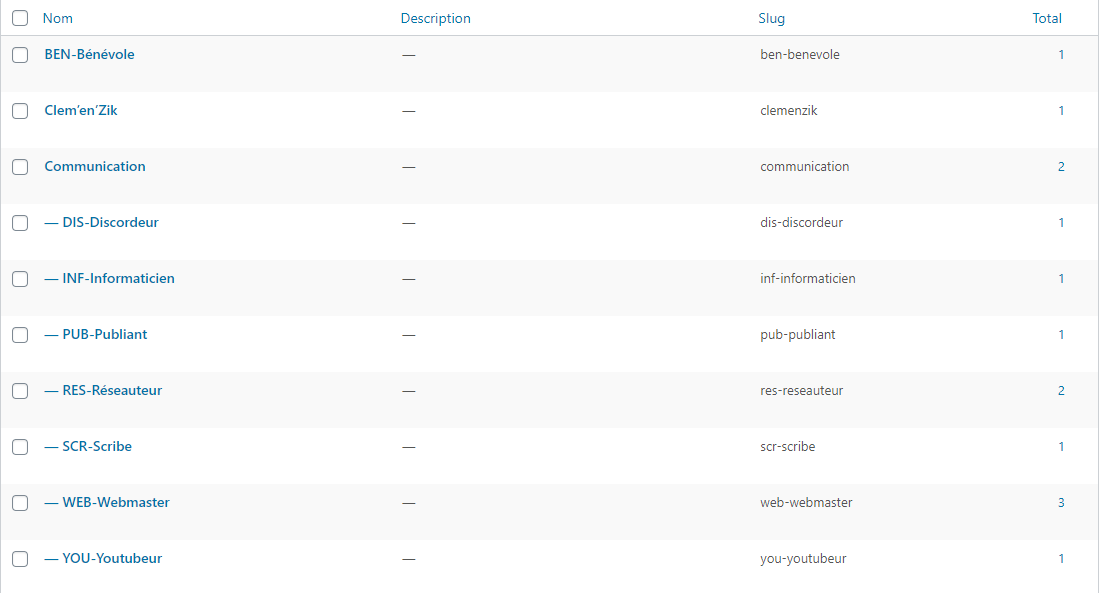View the 3 posts count for WEB-Webmaster
This screenshot has width=1099, height=593.
click(x=1061, y=502)
